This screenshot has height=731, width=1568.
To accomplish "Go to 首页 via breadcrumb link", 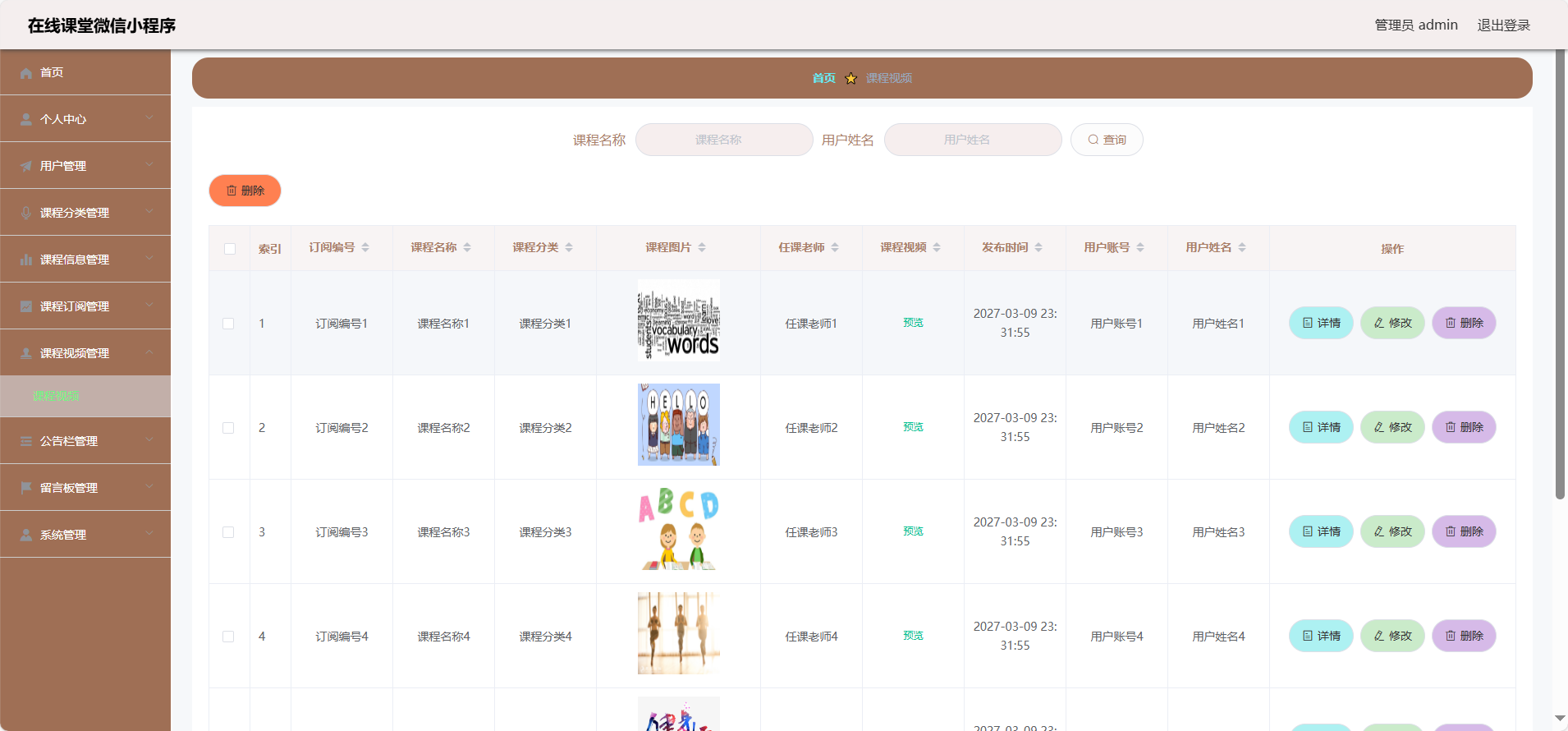I will pos(823,78).
